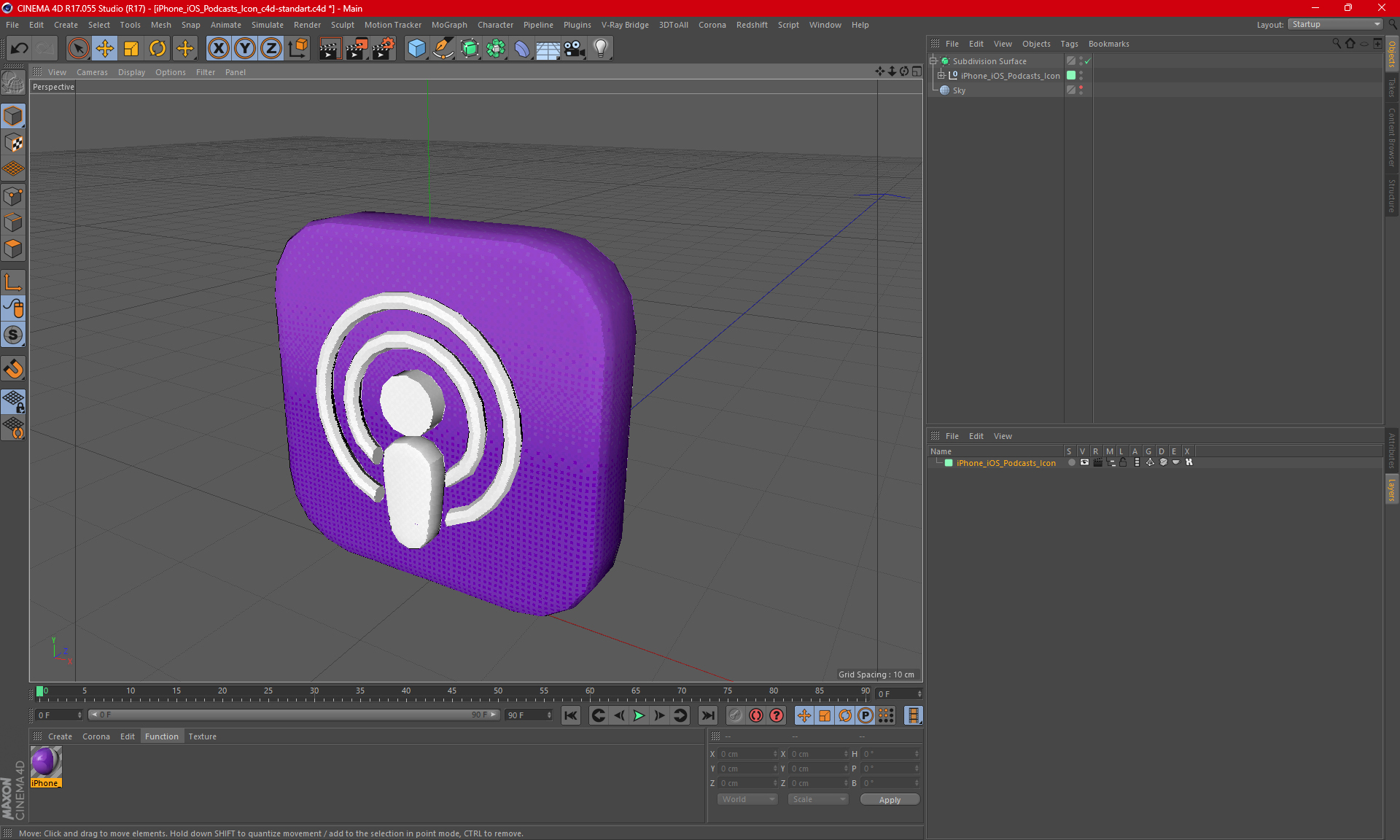Select the Function tab in material manager

(161, 736)
